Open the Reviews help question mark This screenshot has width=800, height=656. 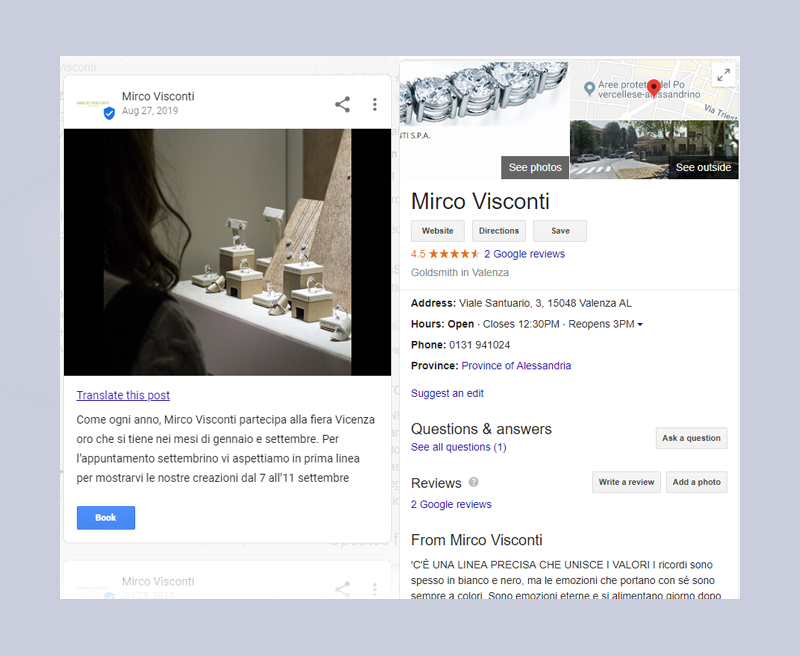(x=473, y=482)
